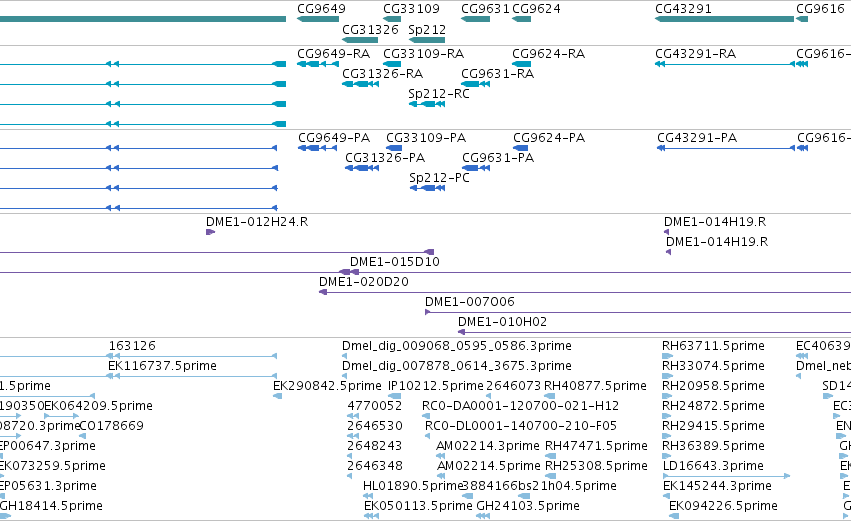Open EST RH63711.5prime

[x=713, y=346]
